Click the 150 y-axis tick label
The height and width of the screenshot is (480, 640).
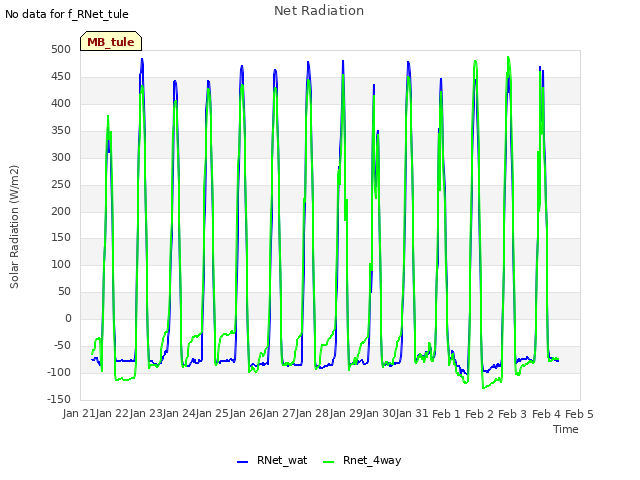pos(61,237)
